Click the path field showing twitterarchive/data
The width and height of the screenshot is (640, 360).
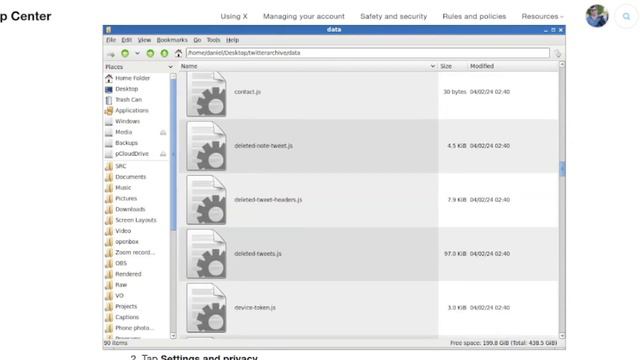[x=368, y=53]
